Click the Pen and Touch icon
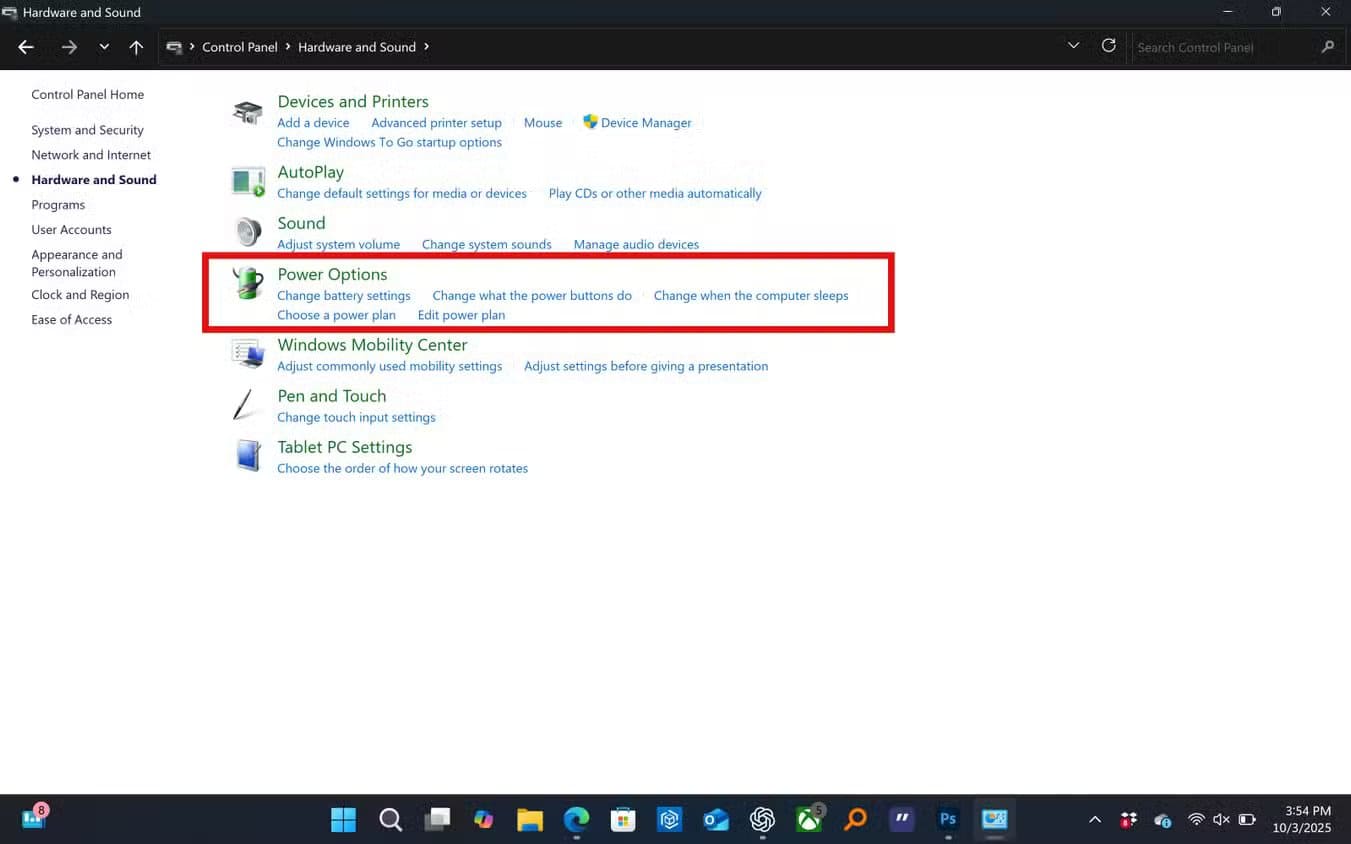The height and width of the screenshot is (844, 1351). coord(245,405)
